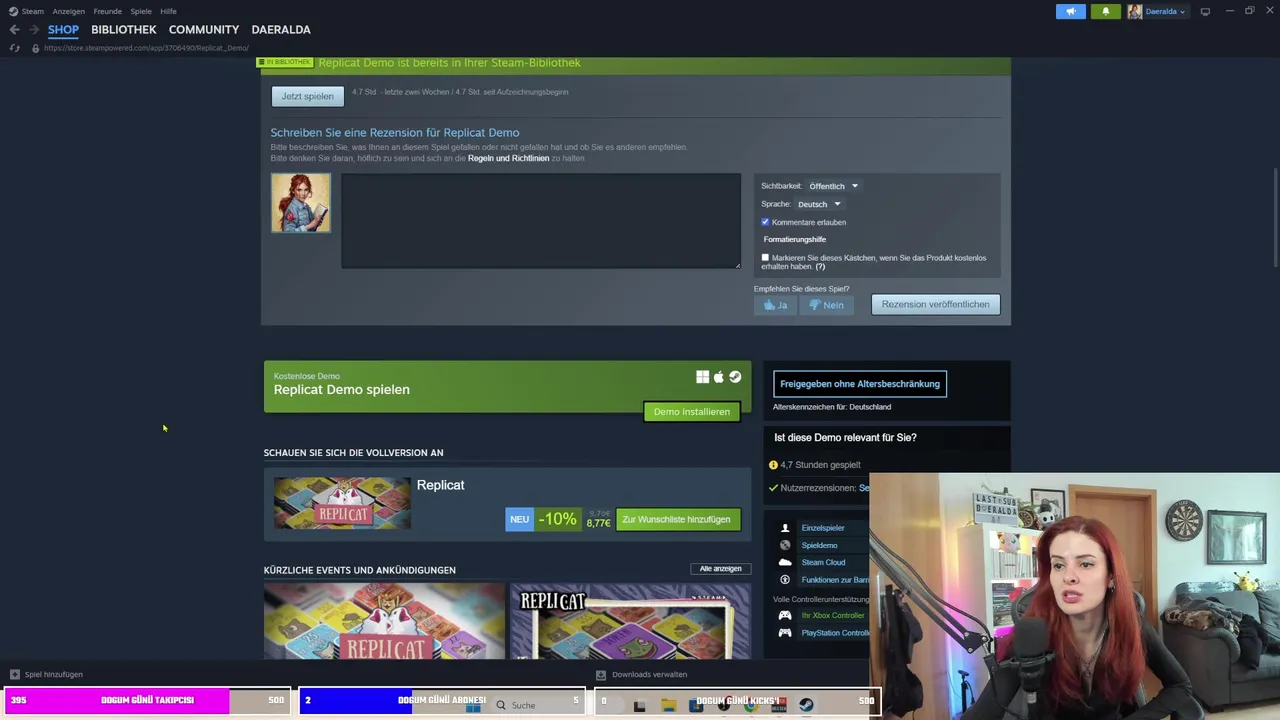Click the Steam icon in the taskbar

coord(806,705)
